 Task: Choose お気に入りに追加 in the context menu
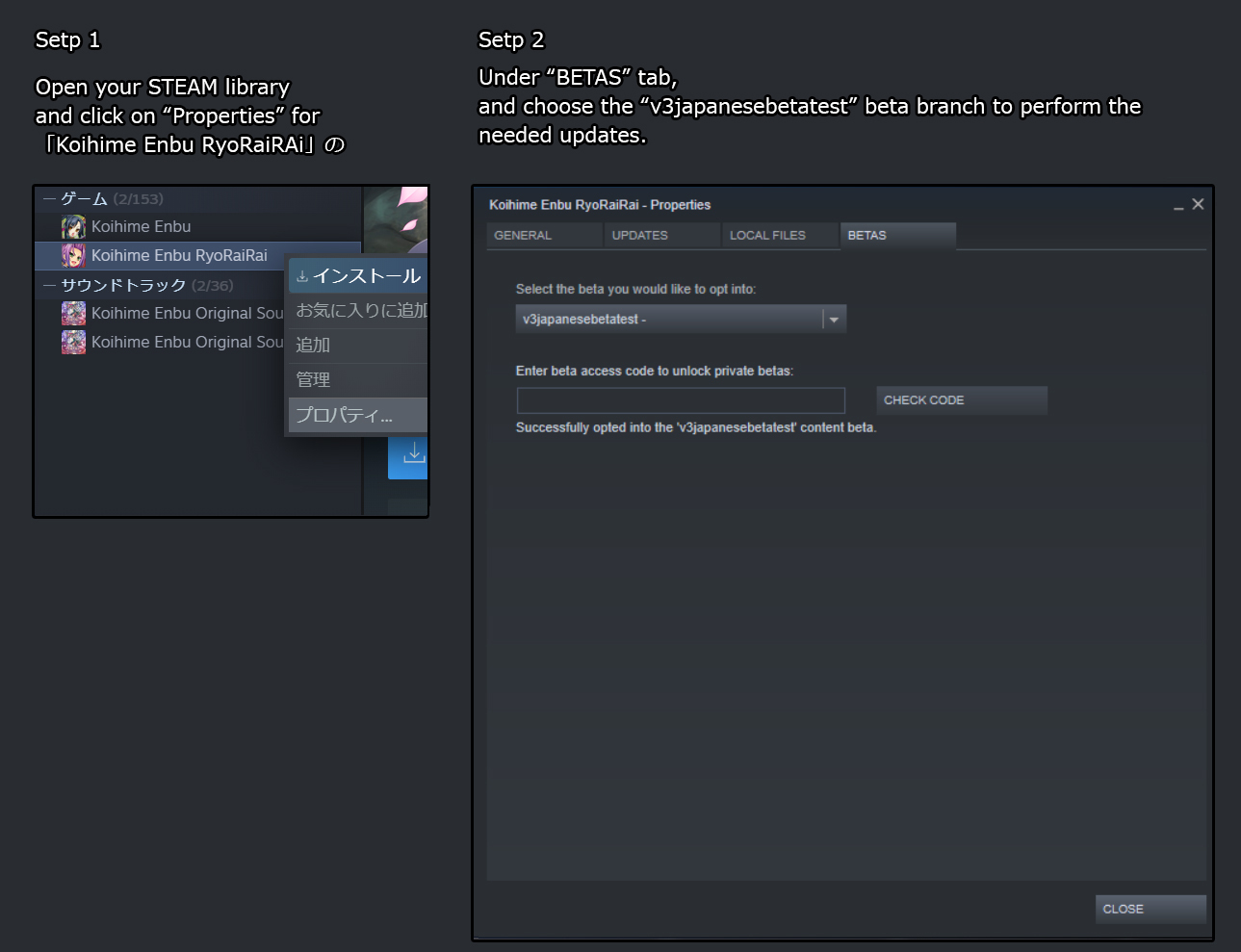[x=357, y=311]
